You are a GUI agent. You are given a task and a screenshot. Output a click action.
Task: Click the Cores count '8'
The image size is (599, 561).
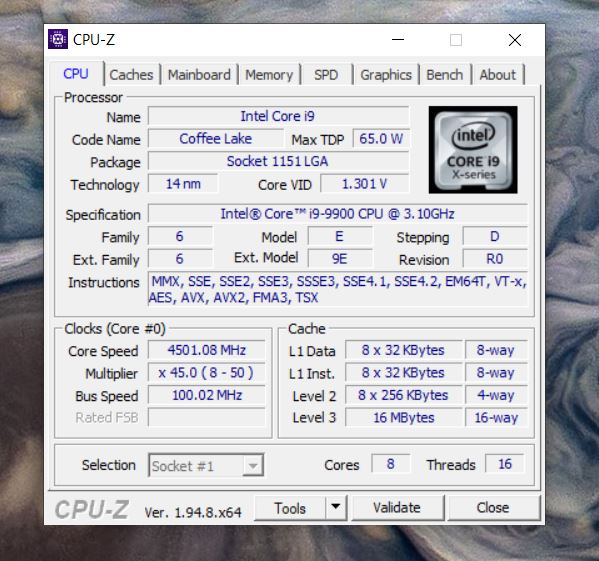(390, 464)
